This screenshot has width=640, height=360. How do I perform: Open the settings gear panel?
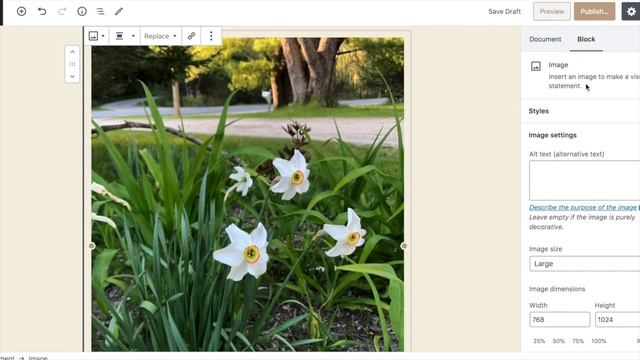point(631,11)
